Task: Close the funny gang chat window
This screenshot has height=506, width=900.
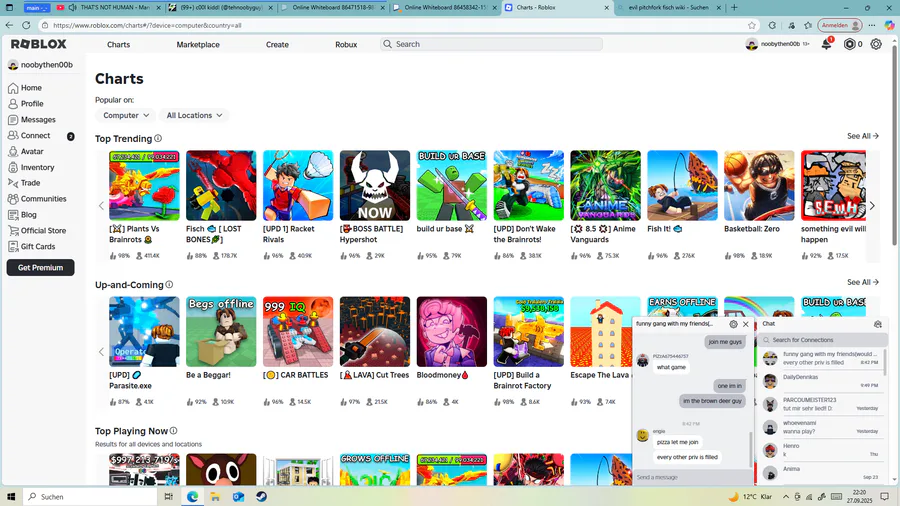Action: (x=746, y=324)
